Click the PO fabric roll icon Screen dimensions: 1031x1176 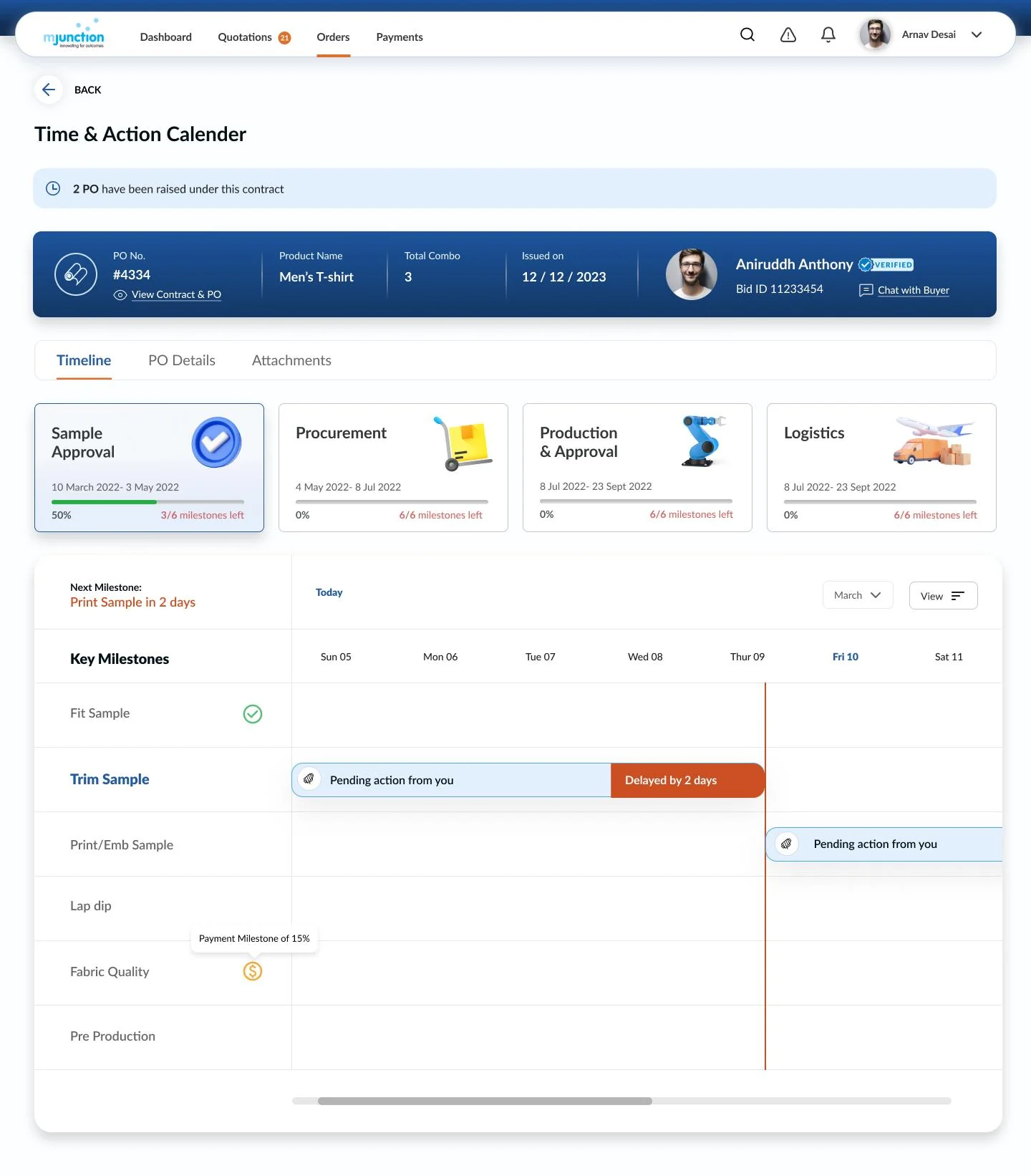coord(76,274)
